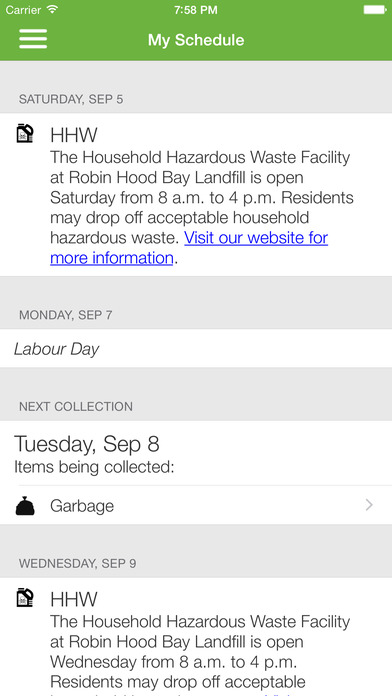392x696 pixels.
Task: Select the Saturday HHW heading
Action: (74, 135)
